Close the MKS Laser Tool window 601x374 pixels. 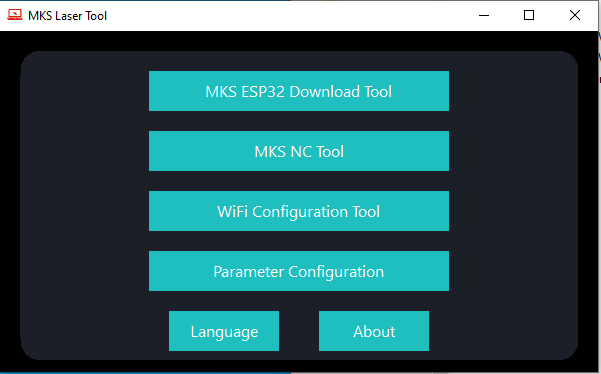tap(575, 15)
